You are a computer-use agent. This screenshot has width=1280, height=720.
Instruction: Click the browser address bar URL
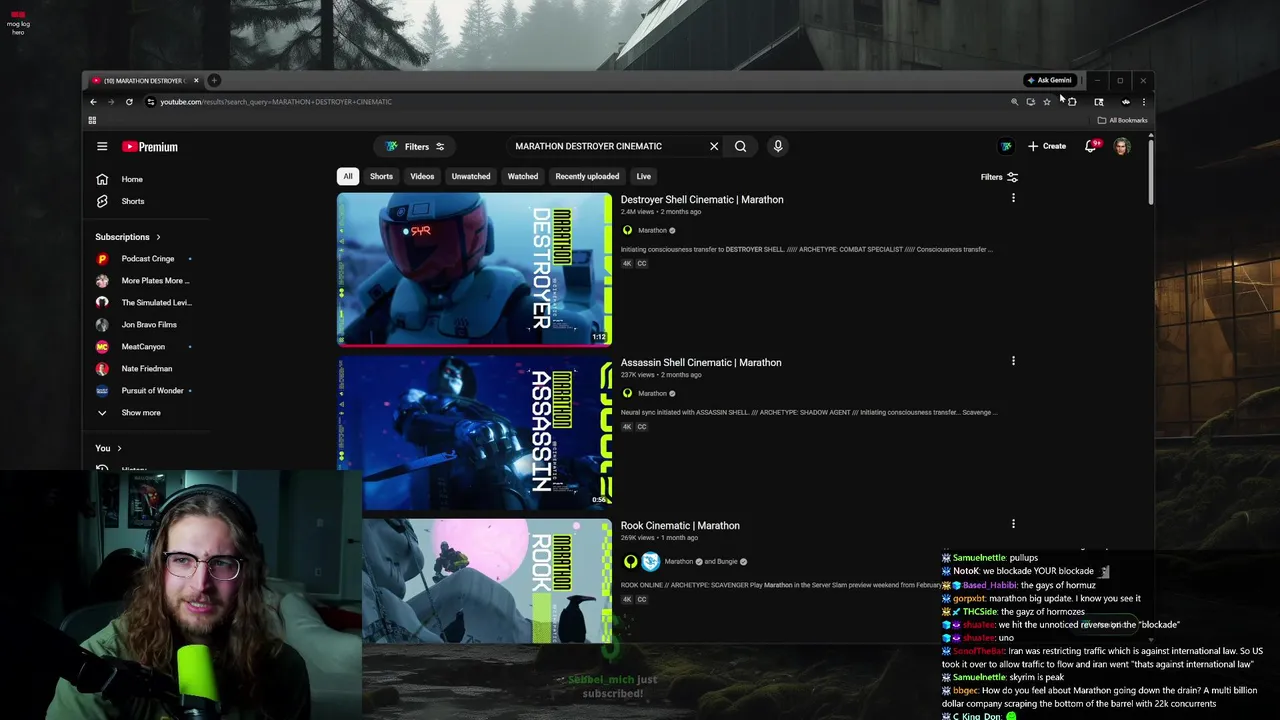point(276,102)
